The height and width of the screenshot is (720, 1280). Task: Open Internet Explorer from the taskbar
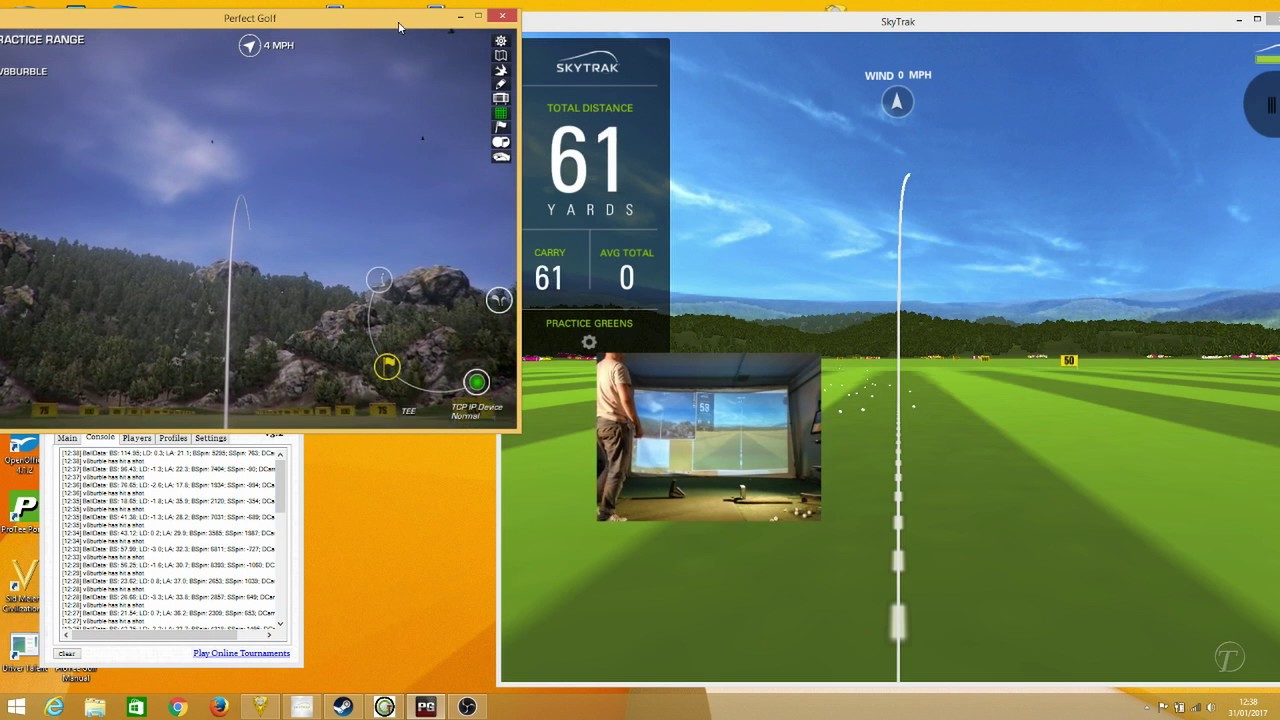point(54,707)
